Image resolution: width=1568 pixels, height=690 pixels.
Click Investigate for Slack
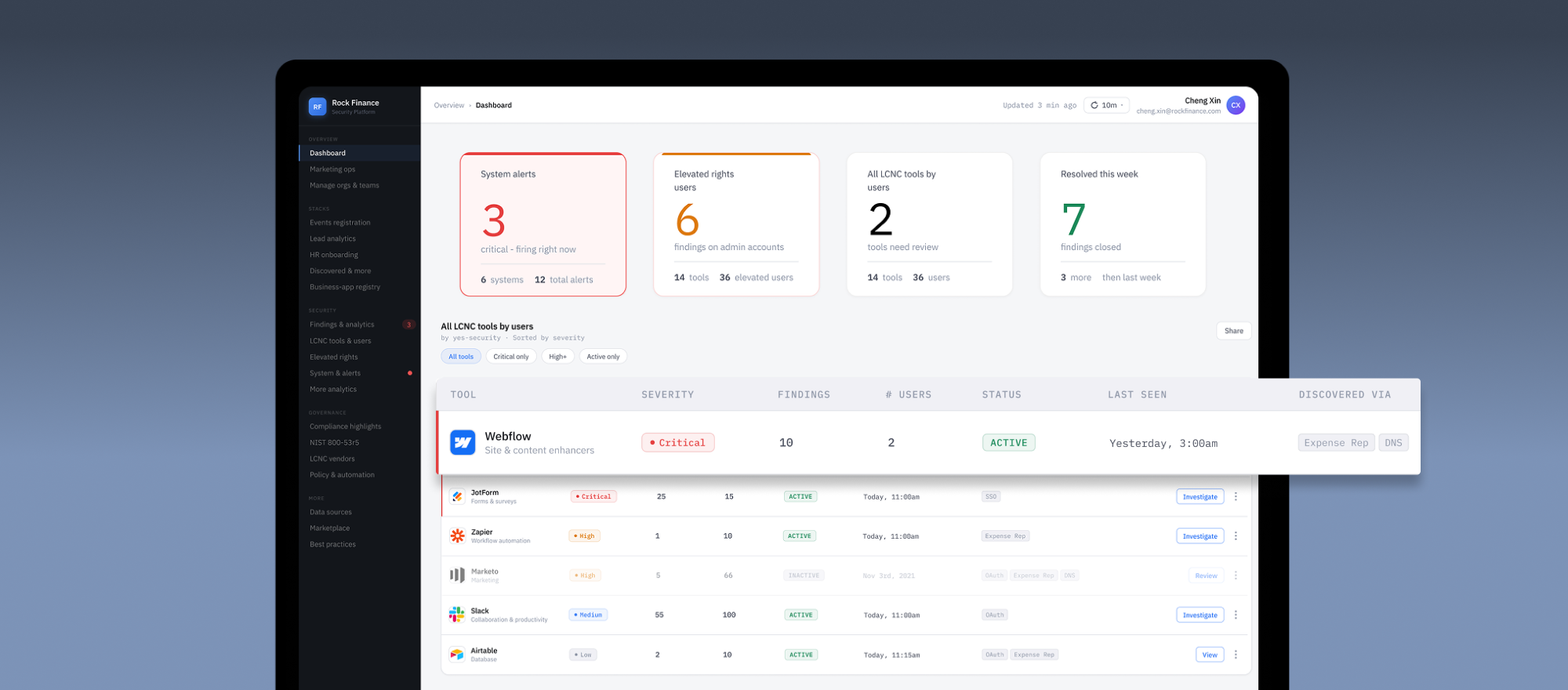(x=1200, y=616)
